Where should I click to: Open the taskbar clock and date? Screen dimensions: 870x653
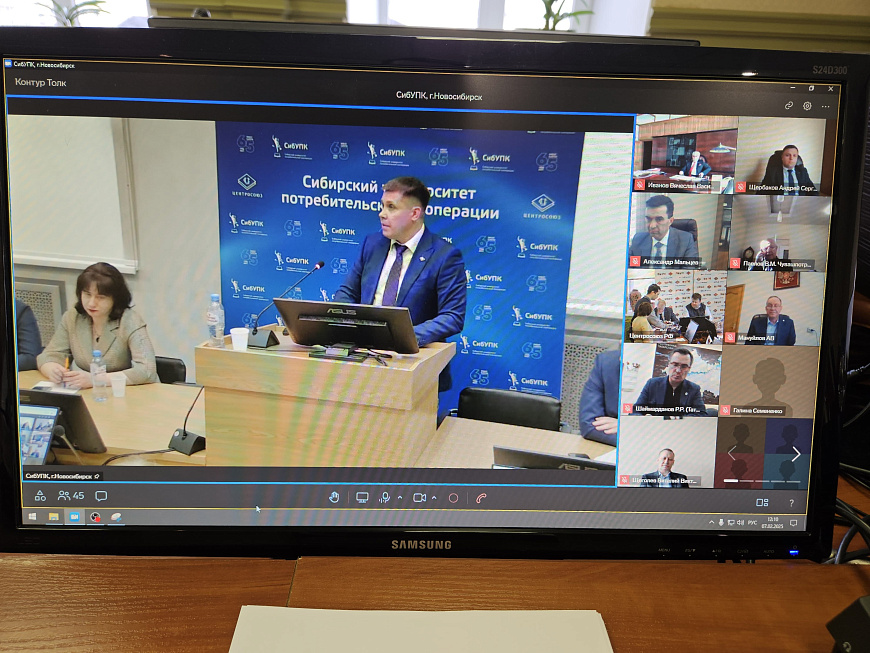tap(772, 523)
